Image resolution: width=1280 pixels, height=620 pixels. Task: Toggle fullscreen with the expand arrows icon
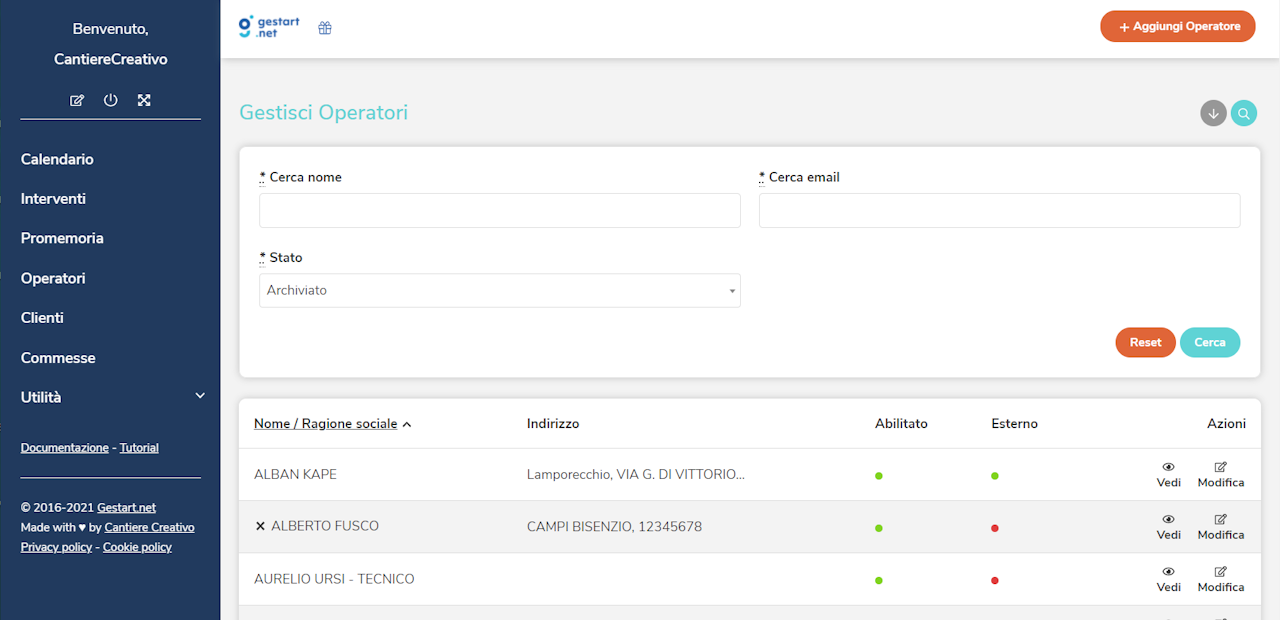tap(144, 100)
